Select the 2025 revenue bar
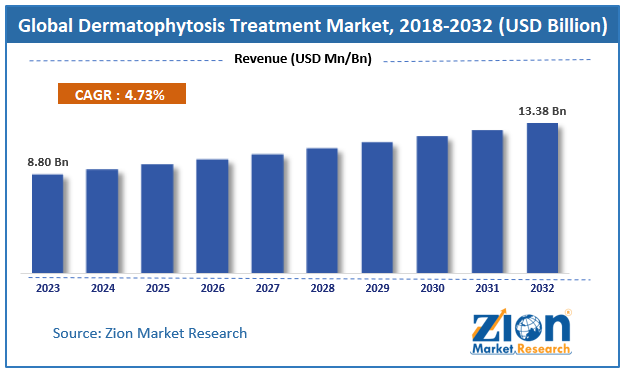The image size is (624, 374). (157, 218)
